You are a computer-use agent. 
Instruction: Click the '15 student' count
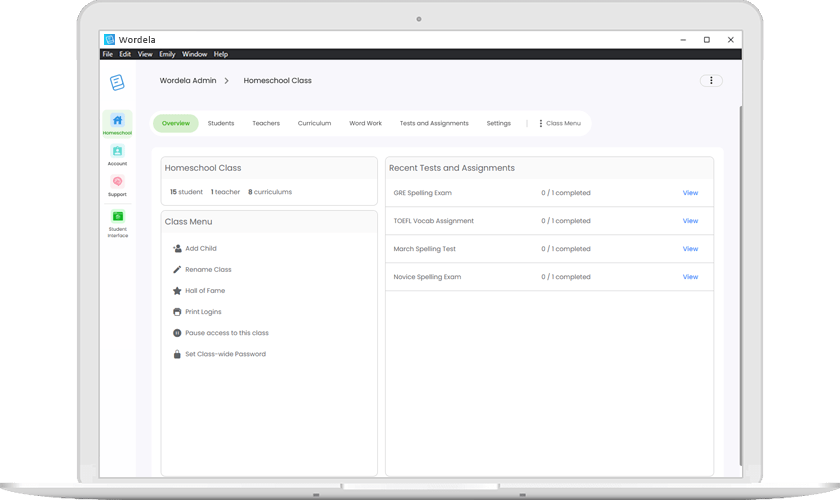point(186,192)
